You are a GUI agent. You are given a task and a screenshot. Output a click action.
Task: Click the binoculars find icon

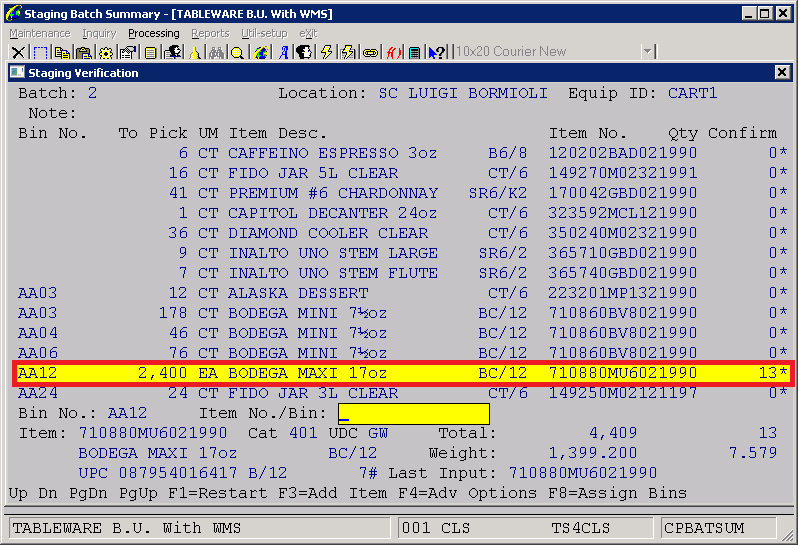pyautogui.click(x=217, y=52)
